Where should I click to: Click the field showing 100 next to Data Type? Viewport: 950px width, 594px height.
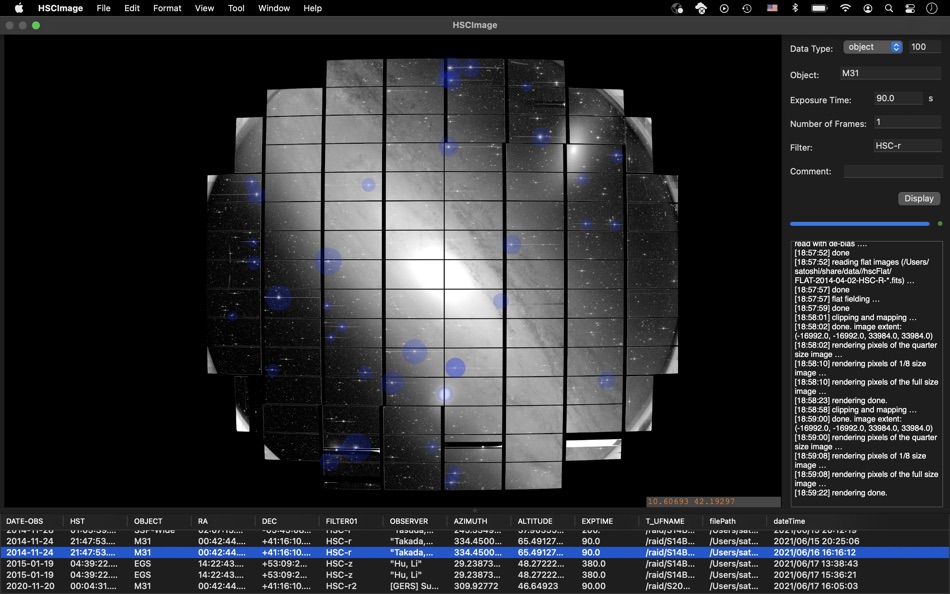pyautogui.click(x=925, y=47)
